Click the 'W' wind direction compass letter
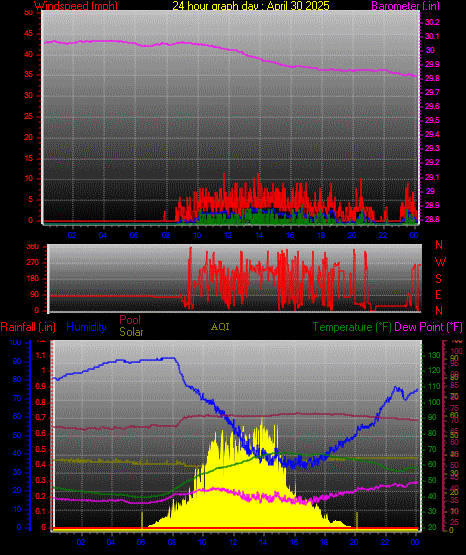 [440, 262]
